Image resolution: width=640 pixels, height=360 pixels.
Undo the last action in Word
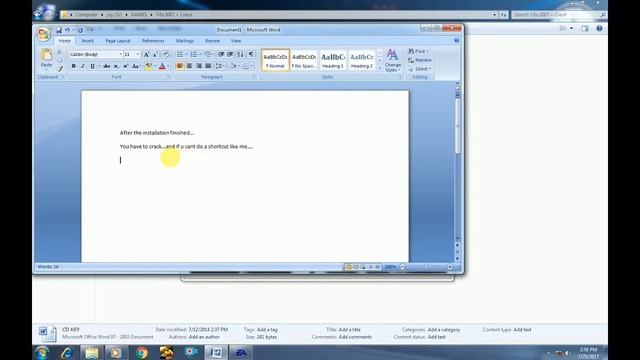point(67,30)
